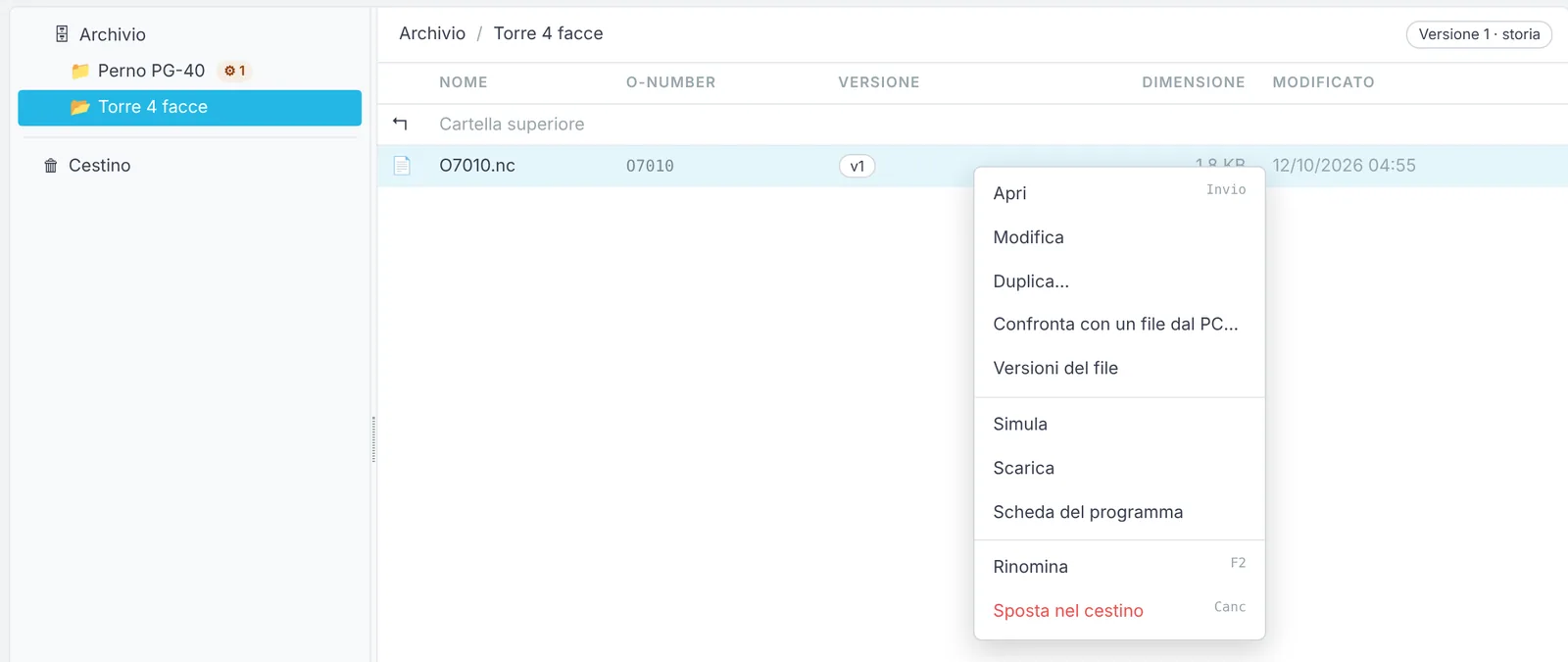Sort by the O-NUMBER column header

pos(671,82)
